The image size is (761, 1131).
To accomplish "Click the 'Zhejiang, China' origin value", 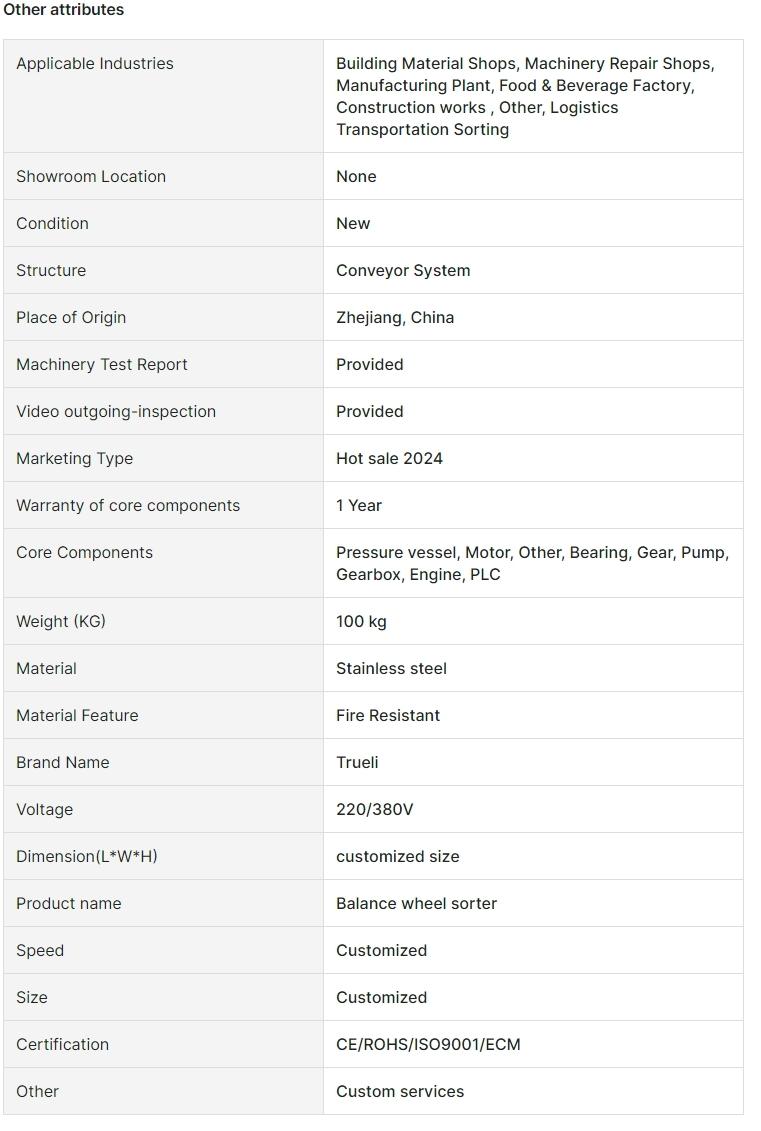I will pos(395,318).
